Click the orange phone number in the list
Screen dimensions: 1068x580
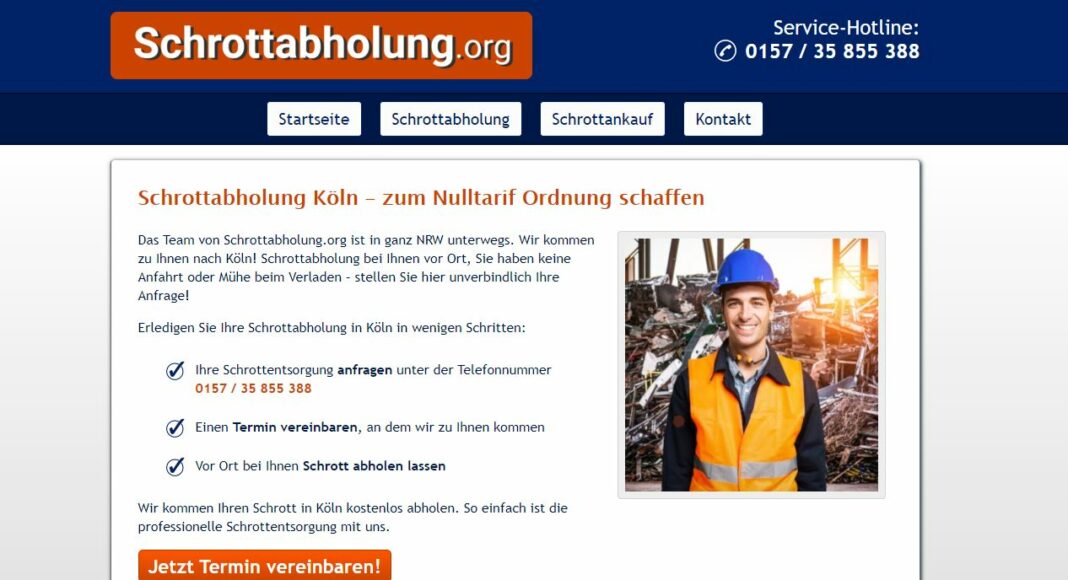point(253,389)
